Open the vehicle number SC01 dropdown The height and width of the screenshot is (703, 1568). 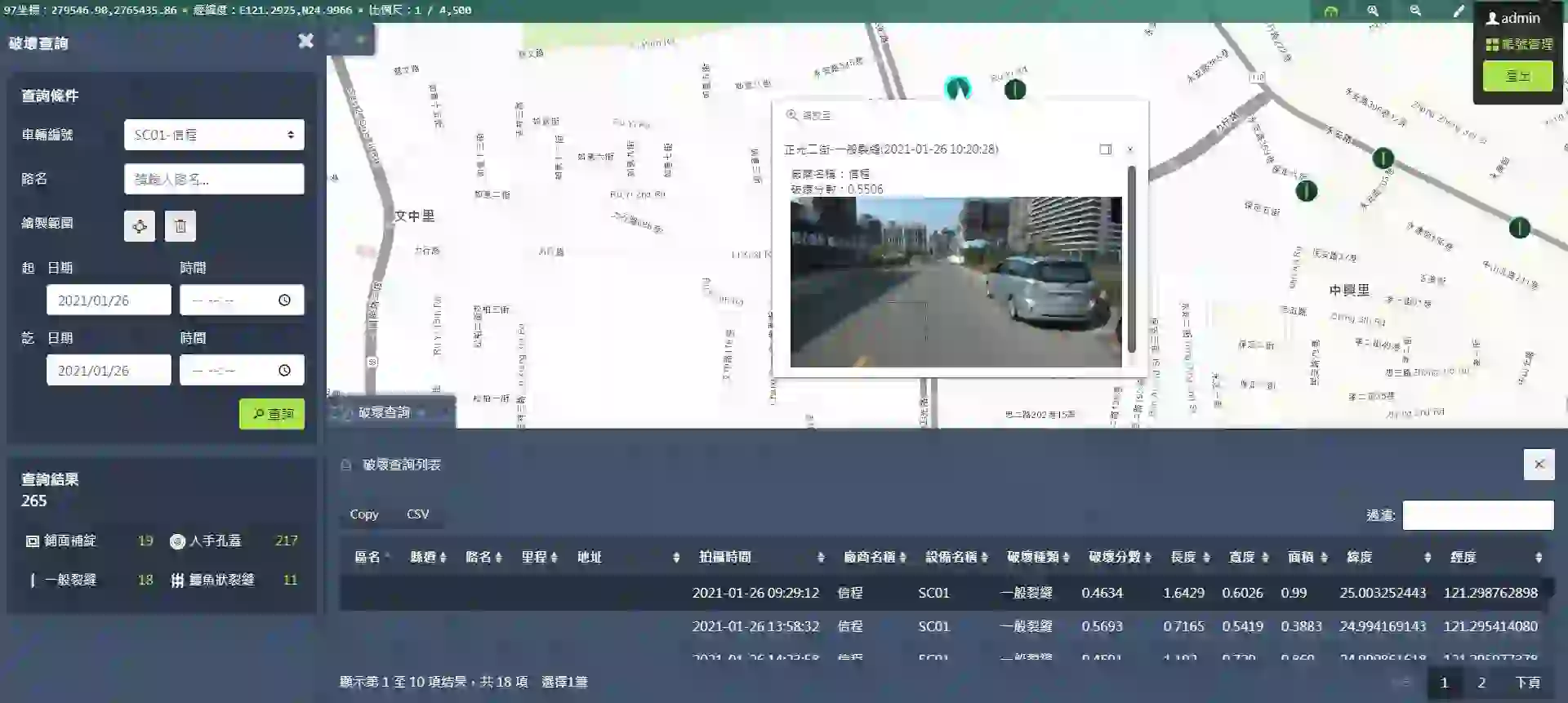click(214, 135)
